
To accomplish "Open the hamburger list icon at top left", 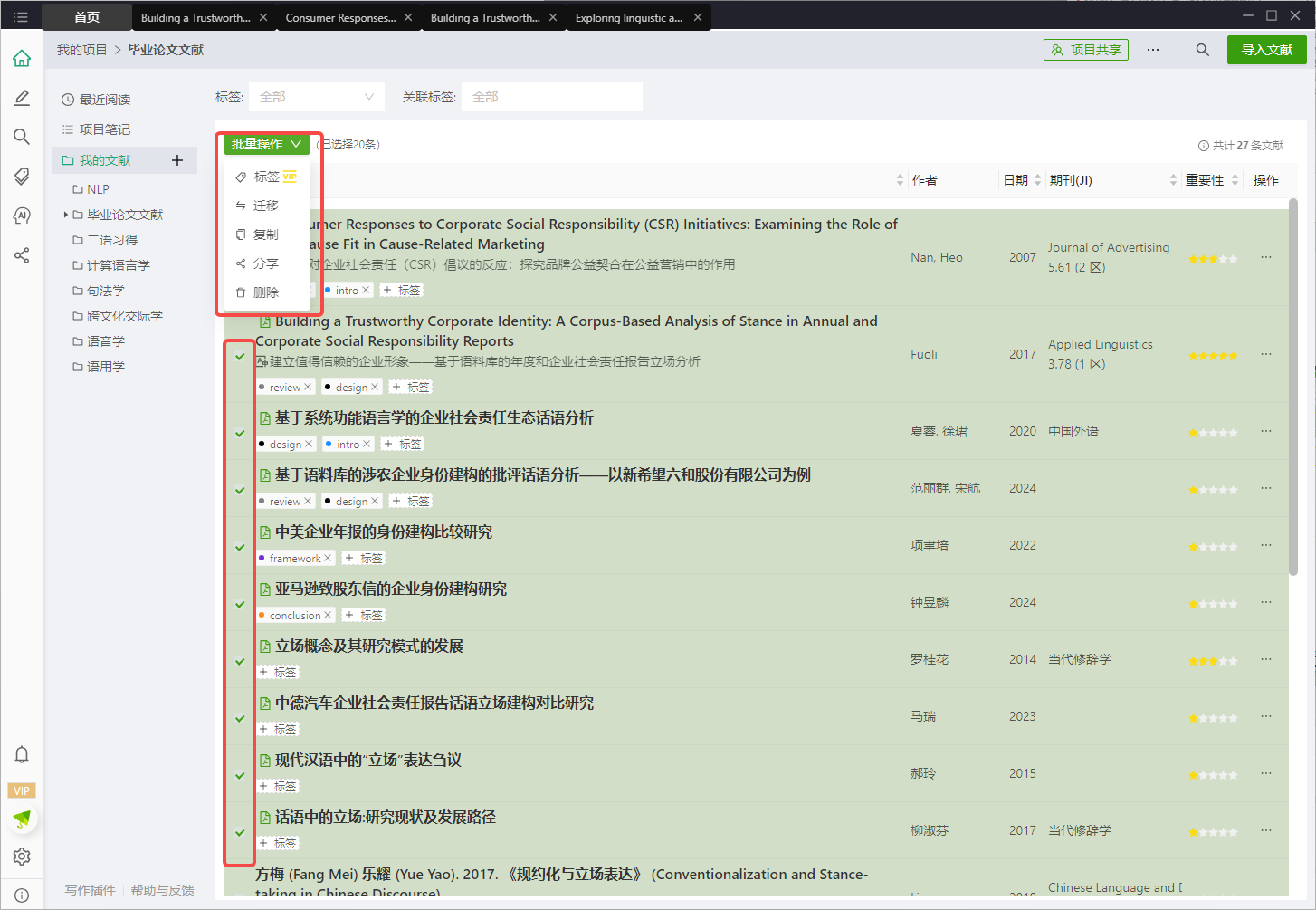I will pos(21,17).
